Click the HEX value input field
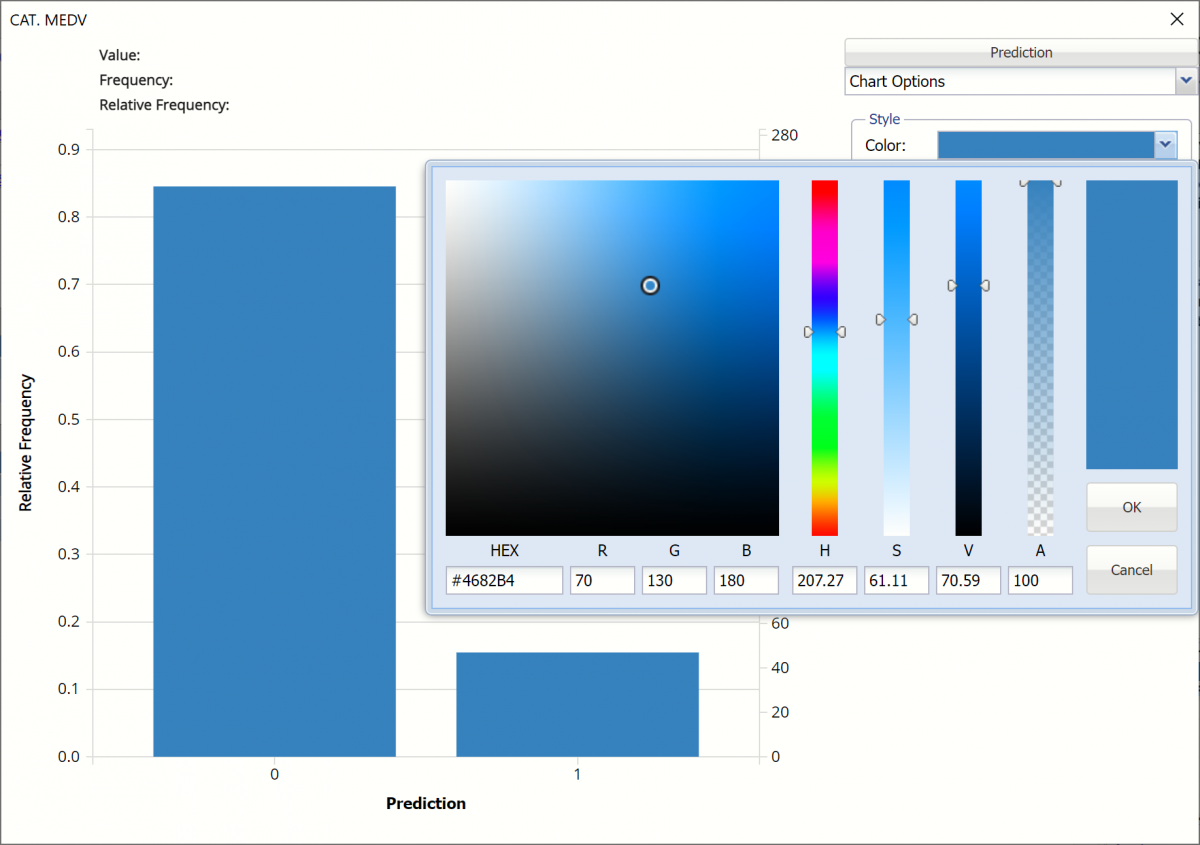This screenshot has height=845, width=1200. pyautogui.click(x=504, y=581)
